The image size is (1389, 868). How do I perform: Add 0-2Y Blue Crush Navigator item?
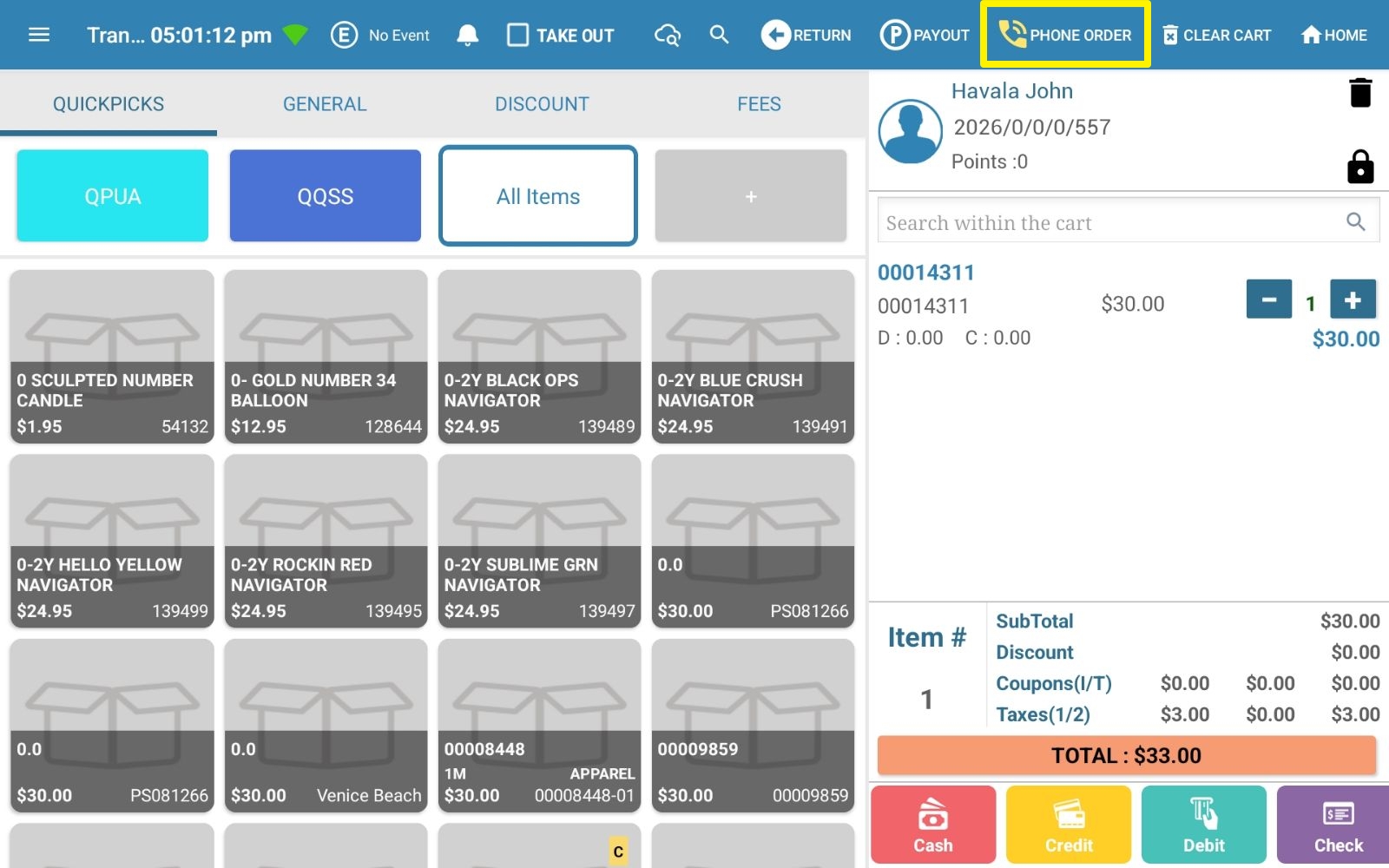pos(753,357)
